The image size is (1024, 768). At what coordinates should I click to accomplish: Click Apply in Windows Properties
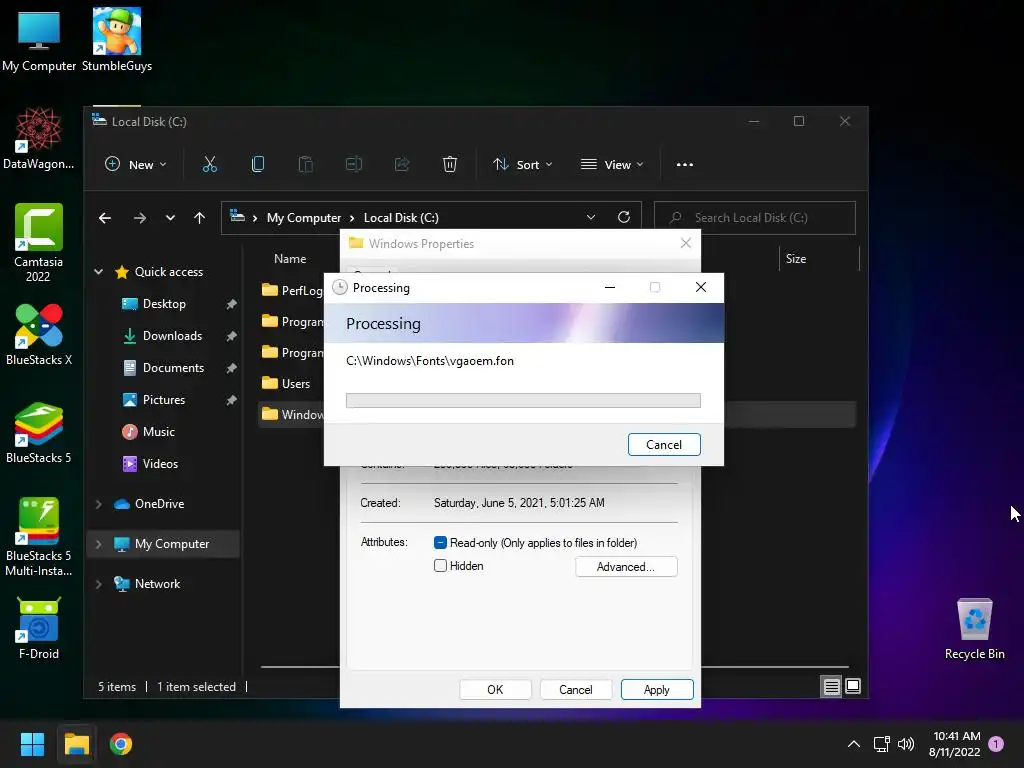[656, 690]
